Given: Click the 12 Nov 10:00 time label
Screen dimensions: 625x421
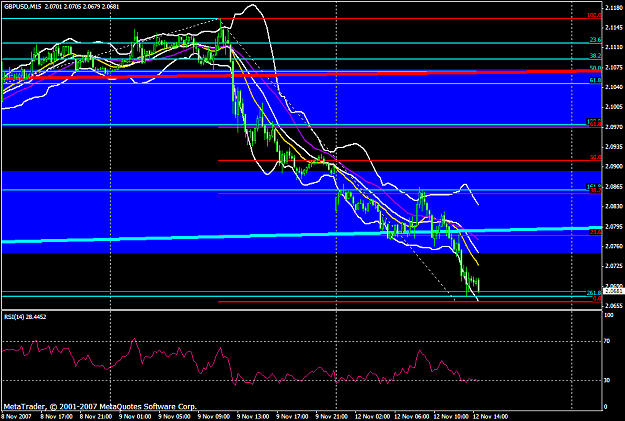Looking at the screenshot, I should (x=451, y=417).
